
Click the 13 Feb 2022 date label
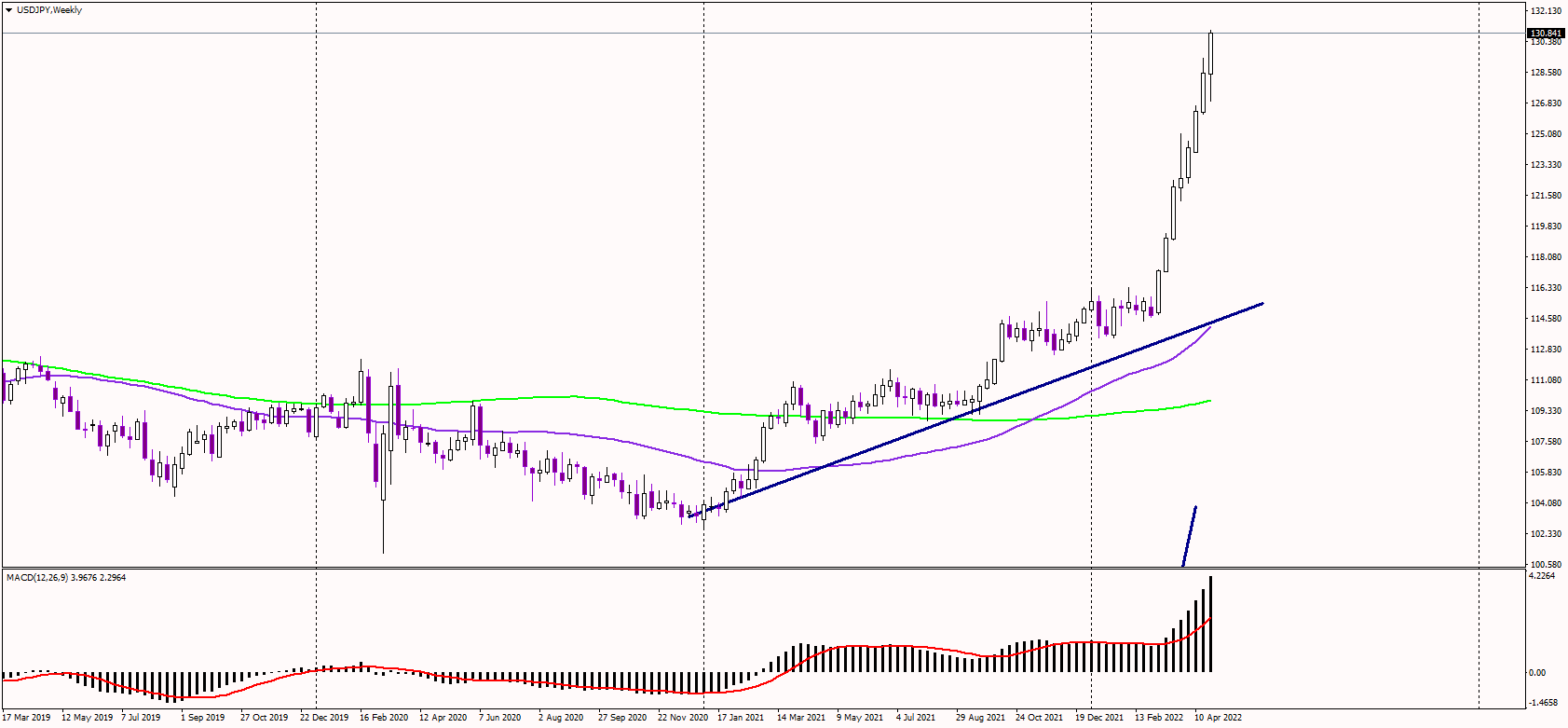pyautogui.click(x=1159, y=718)
